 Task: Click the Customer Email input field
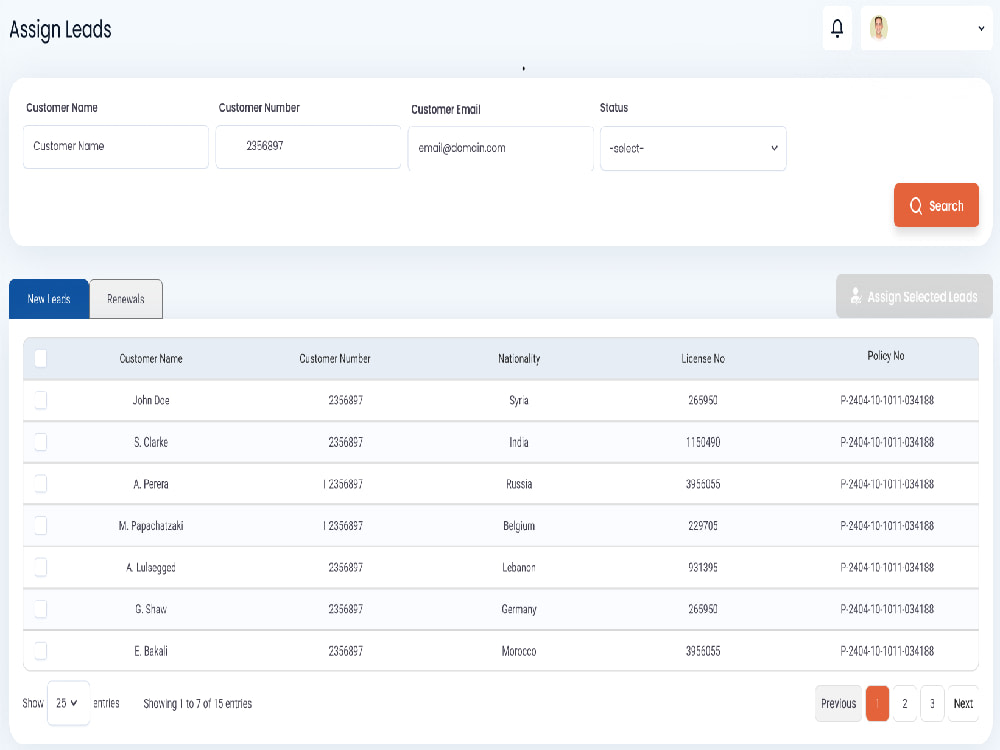point(501,149)
